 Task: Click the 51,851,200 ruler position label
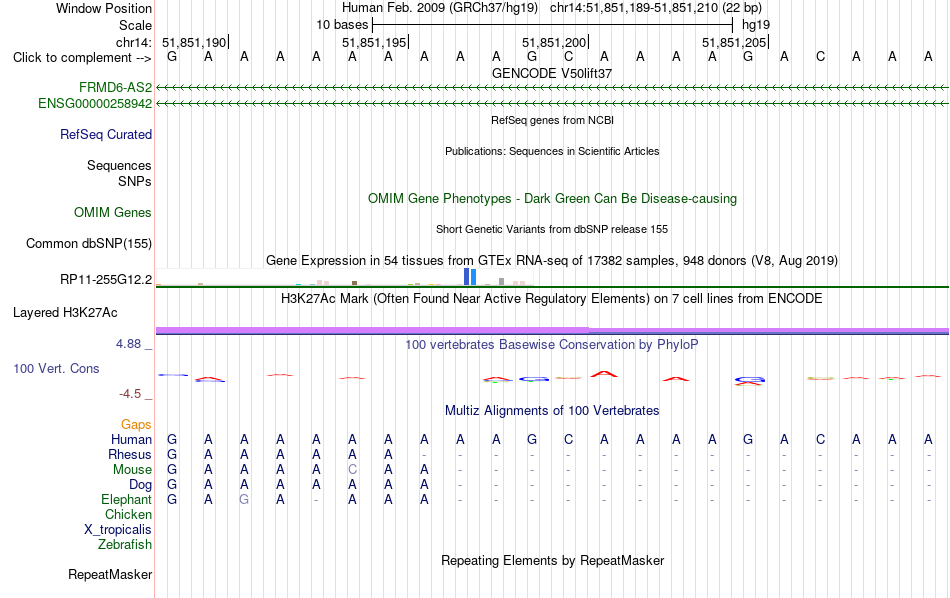click(554, 42)
